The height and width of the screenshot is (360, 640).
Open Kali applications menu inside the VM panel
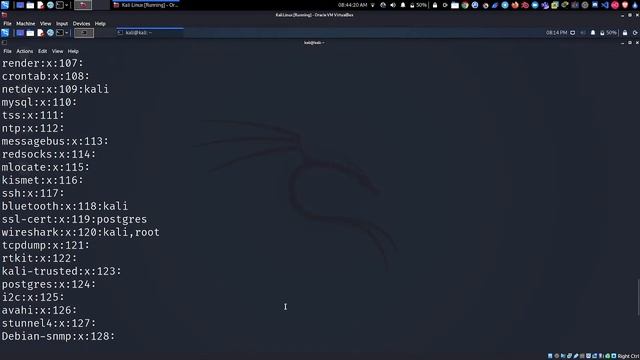point(5,33)
